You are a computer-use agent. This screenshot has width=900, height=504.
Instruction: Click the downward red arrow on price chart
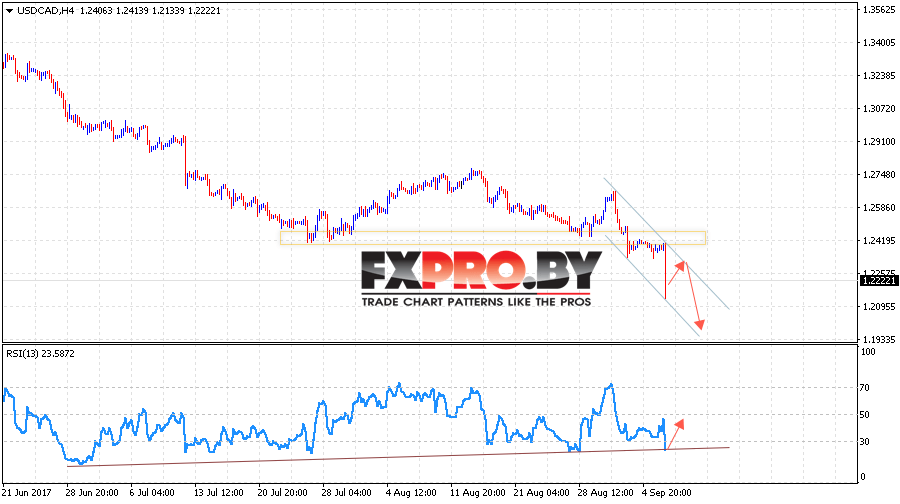(x=693, y=297)
